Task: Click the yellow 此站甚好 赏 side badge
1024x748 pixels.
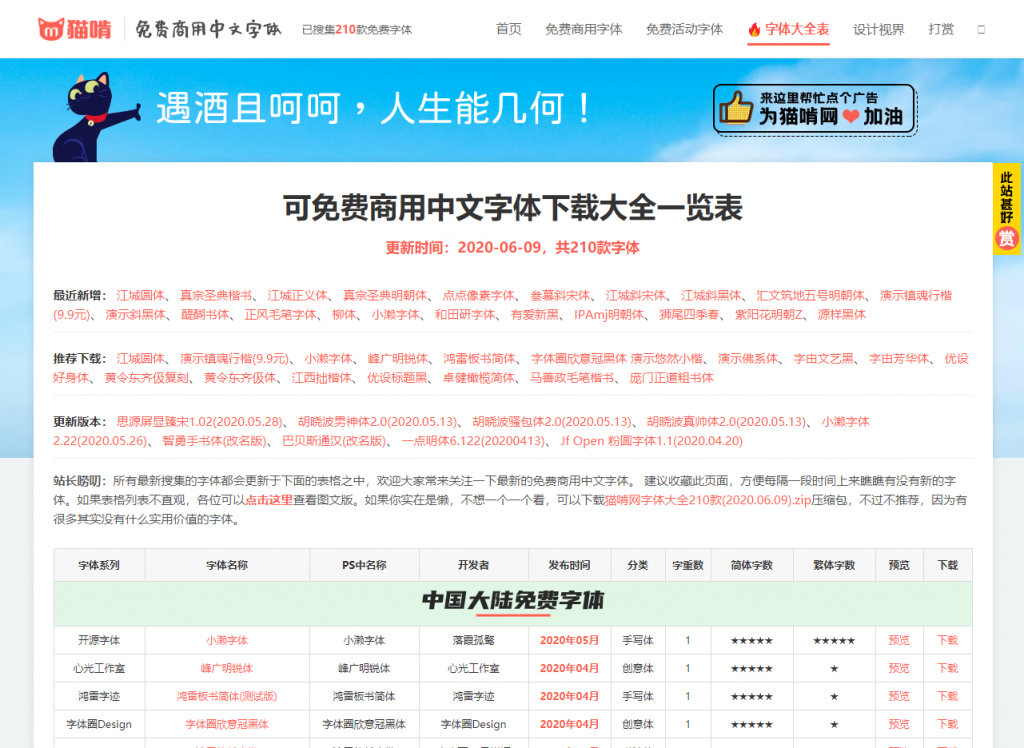Action: click(x=1006, y=209)
